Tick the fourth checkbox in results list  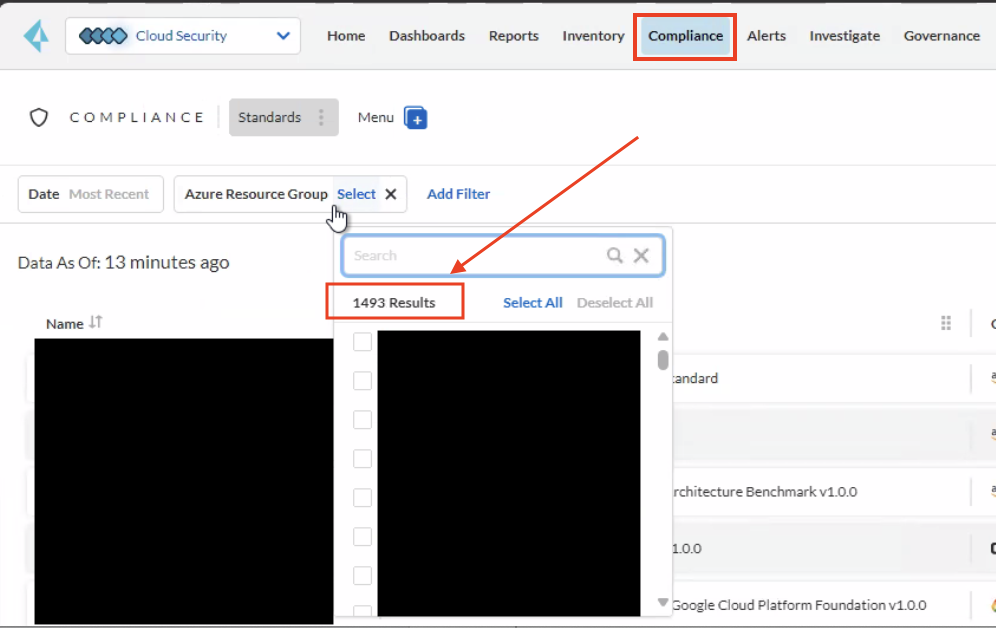(x=362, y=459)
